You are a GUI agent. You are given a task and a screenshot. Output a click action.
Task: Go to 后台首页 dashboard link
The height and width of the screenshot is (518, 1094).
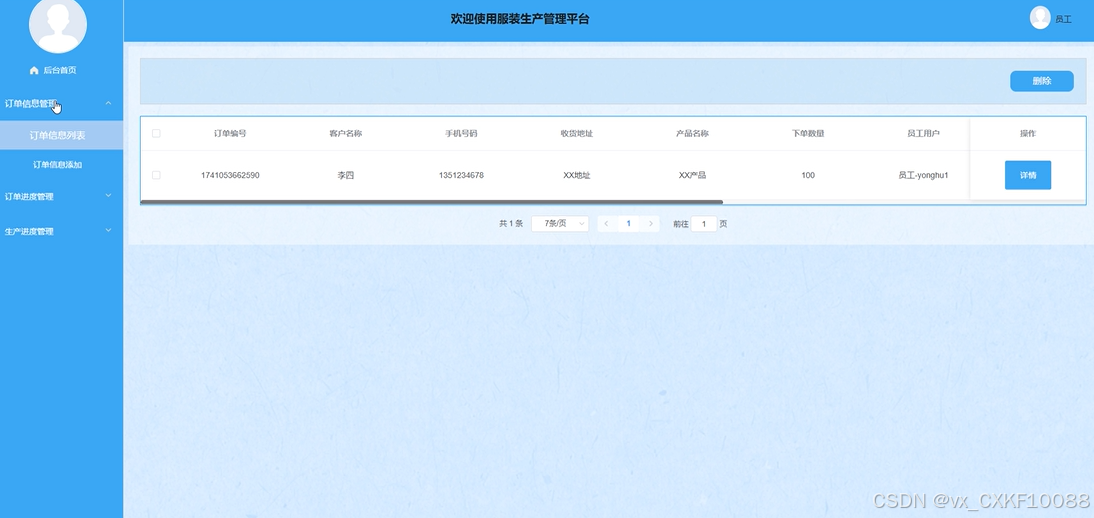coord(59,71)
